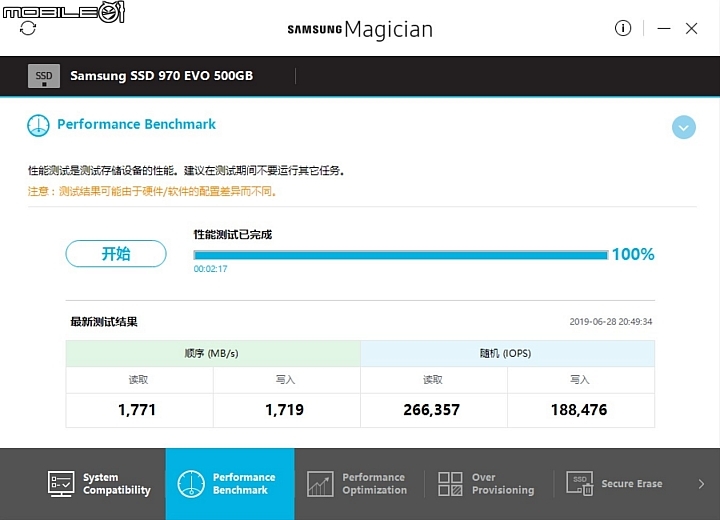Open the information icon in title bar

[623, 28]
